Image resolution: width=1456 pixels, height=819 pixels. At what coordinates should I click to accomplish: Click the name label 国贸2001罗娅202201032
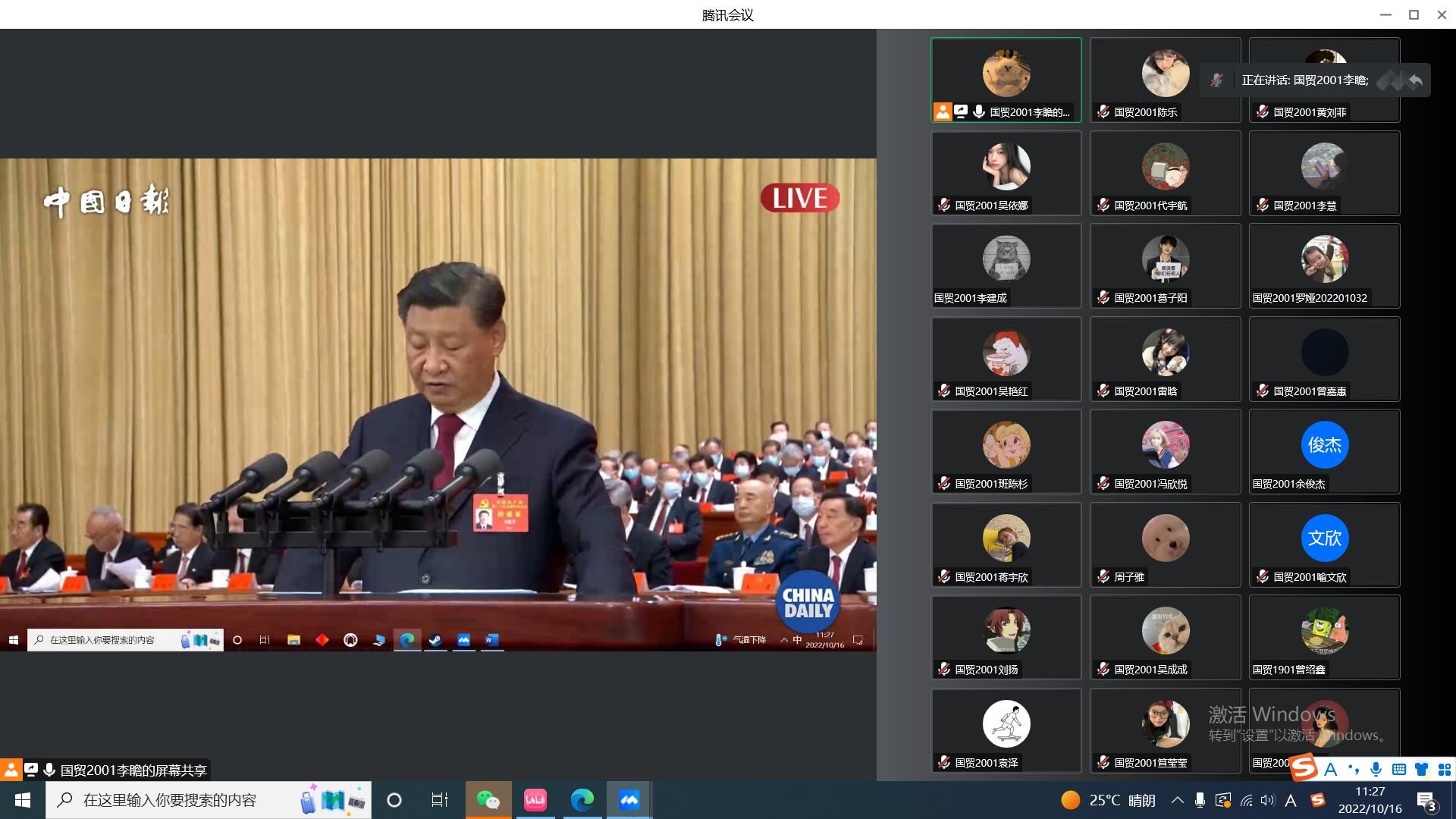[1310, 298]
